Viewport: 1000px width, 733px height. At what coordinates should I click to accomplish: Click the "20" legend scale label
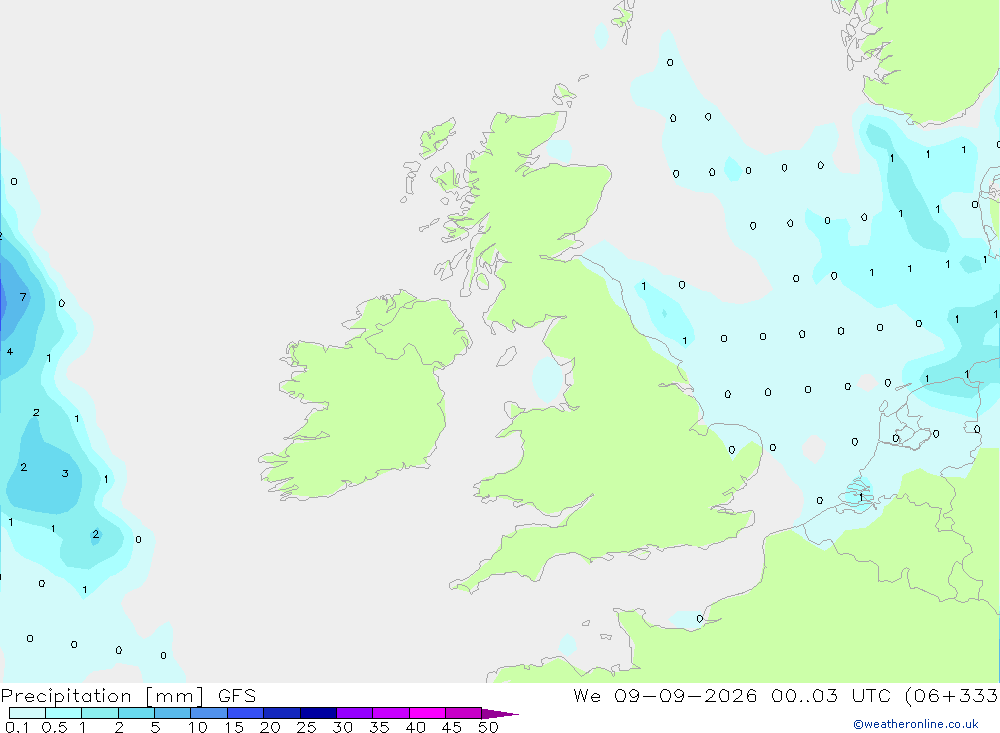pos(270,727)
